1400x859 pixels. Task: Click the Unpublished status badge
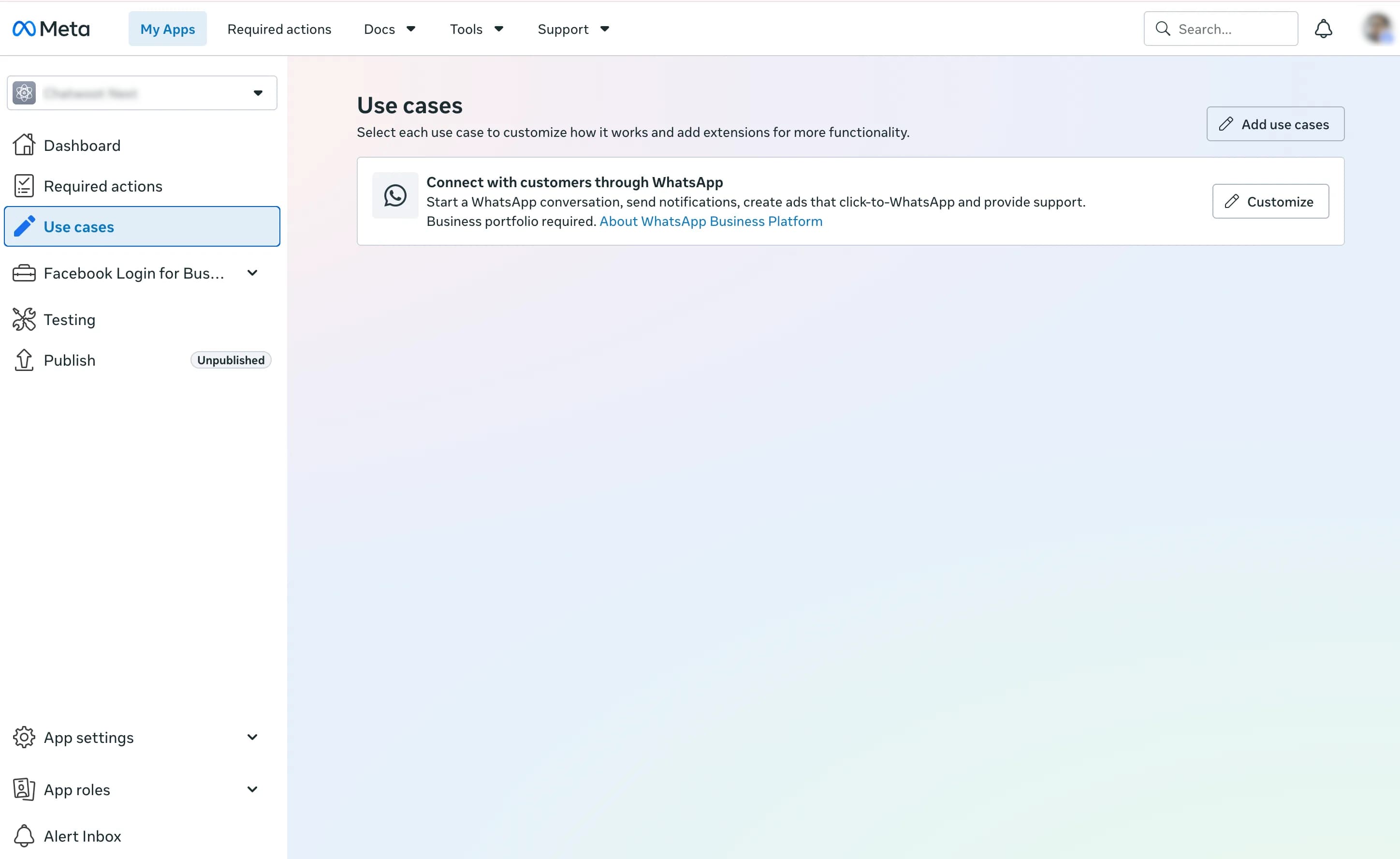click(231, 360)
